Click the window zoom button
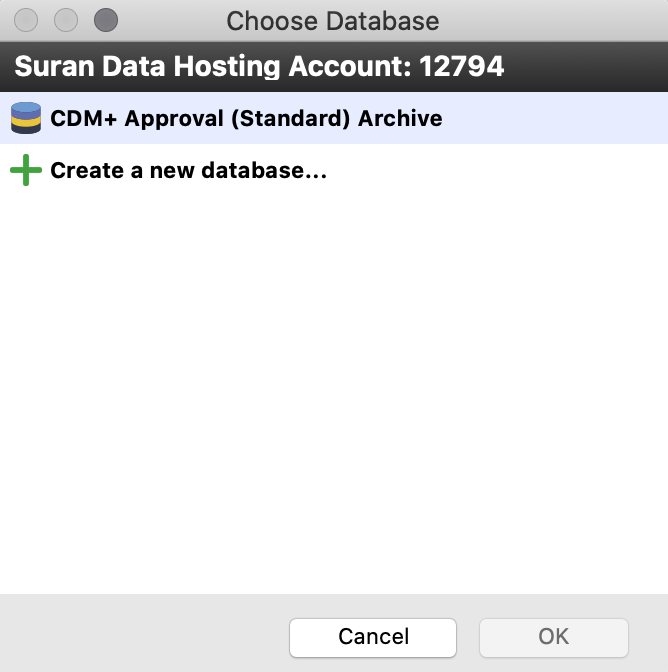This screenshot has height=672, width=668. point(105,20)
